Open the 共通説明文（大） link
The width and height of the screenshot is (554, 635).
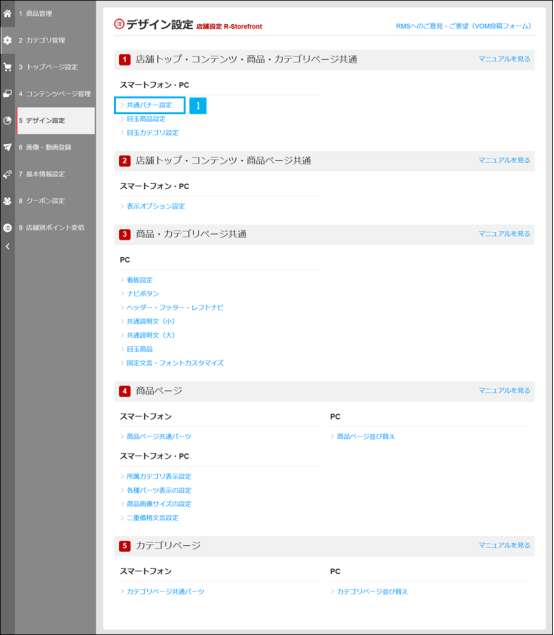coord(151,335)
